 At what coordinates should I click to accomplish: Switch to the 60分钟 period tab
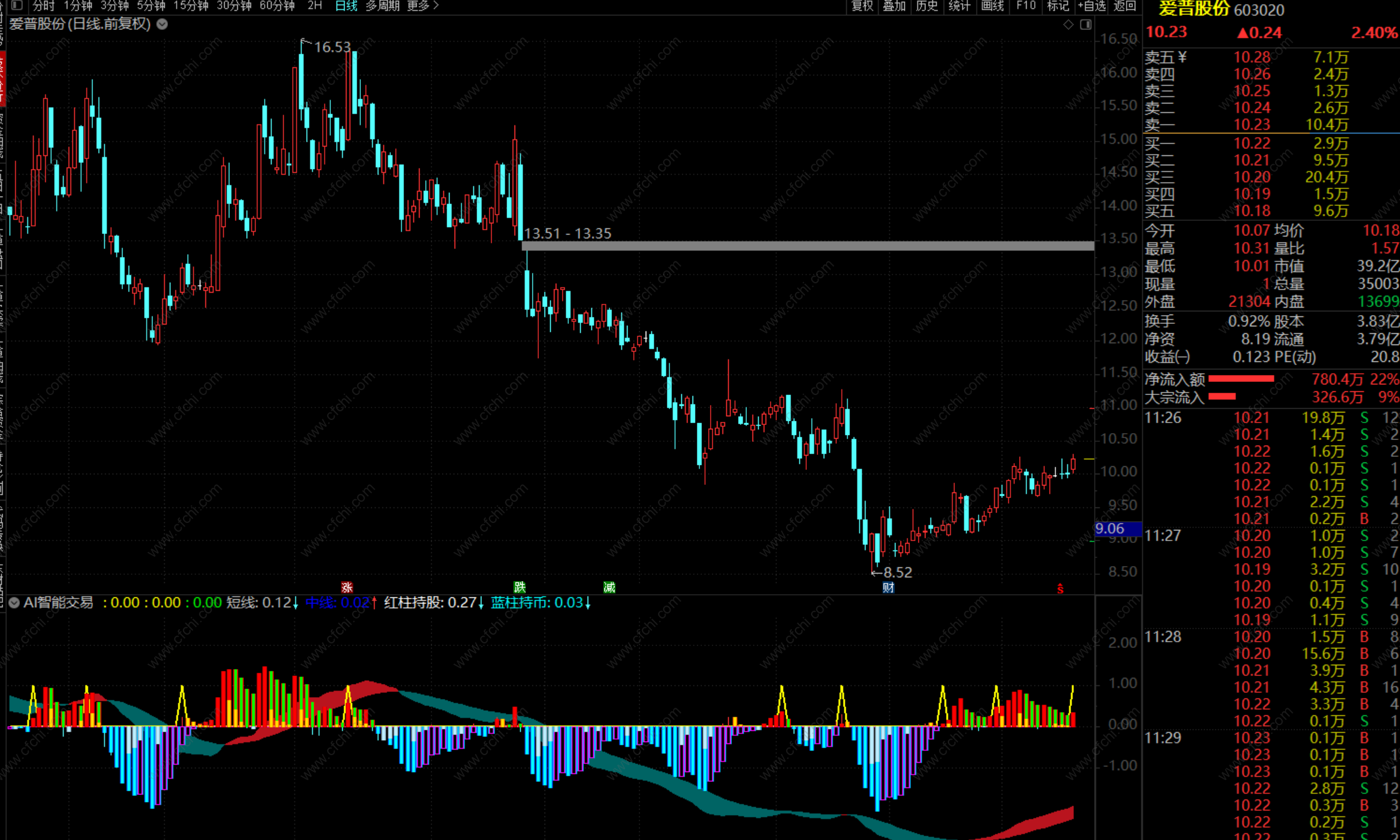click(x=277, y=6)
